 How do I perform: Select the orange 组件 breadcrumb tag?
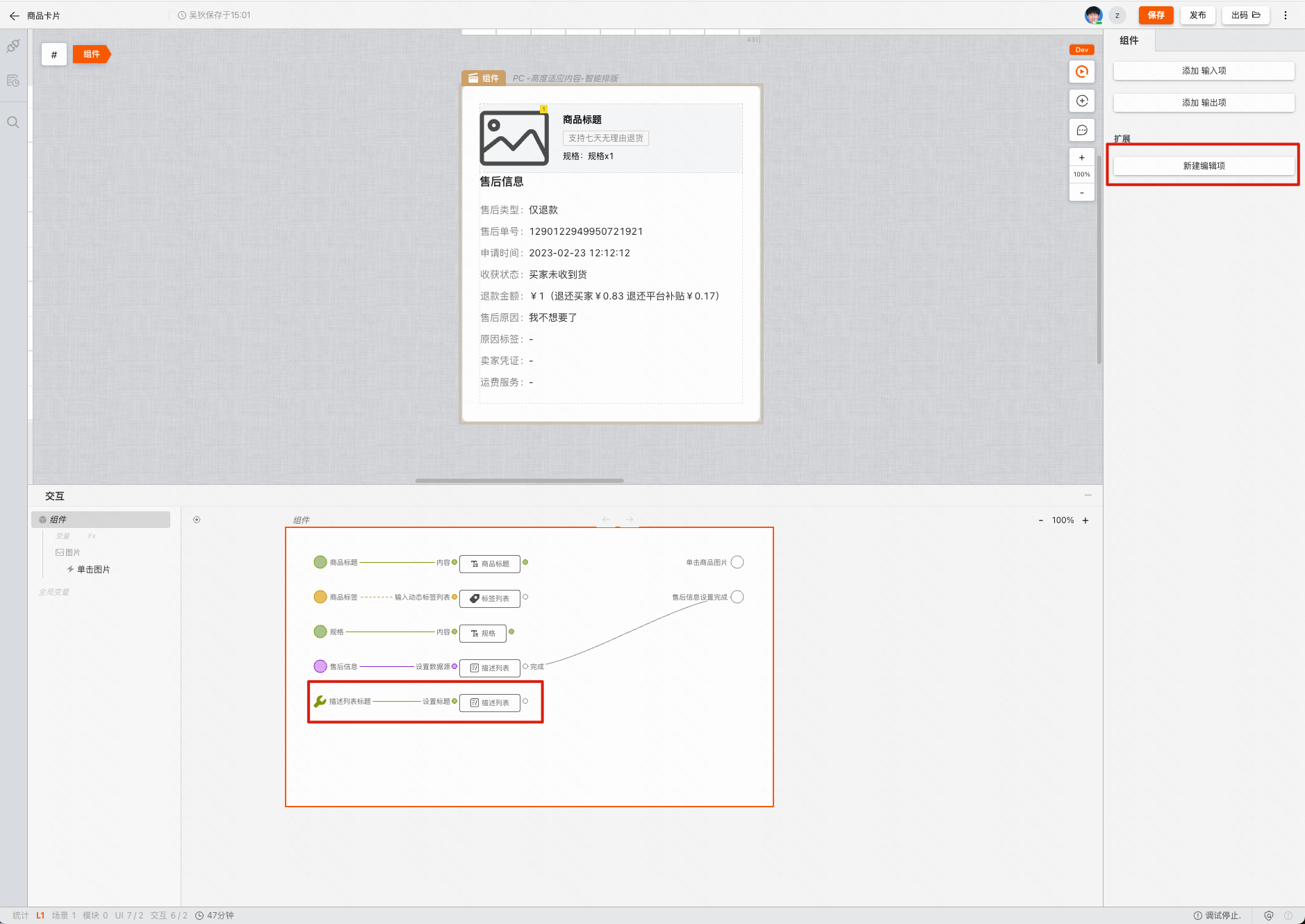pyautogui.click(x=92, y=54)
